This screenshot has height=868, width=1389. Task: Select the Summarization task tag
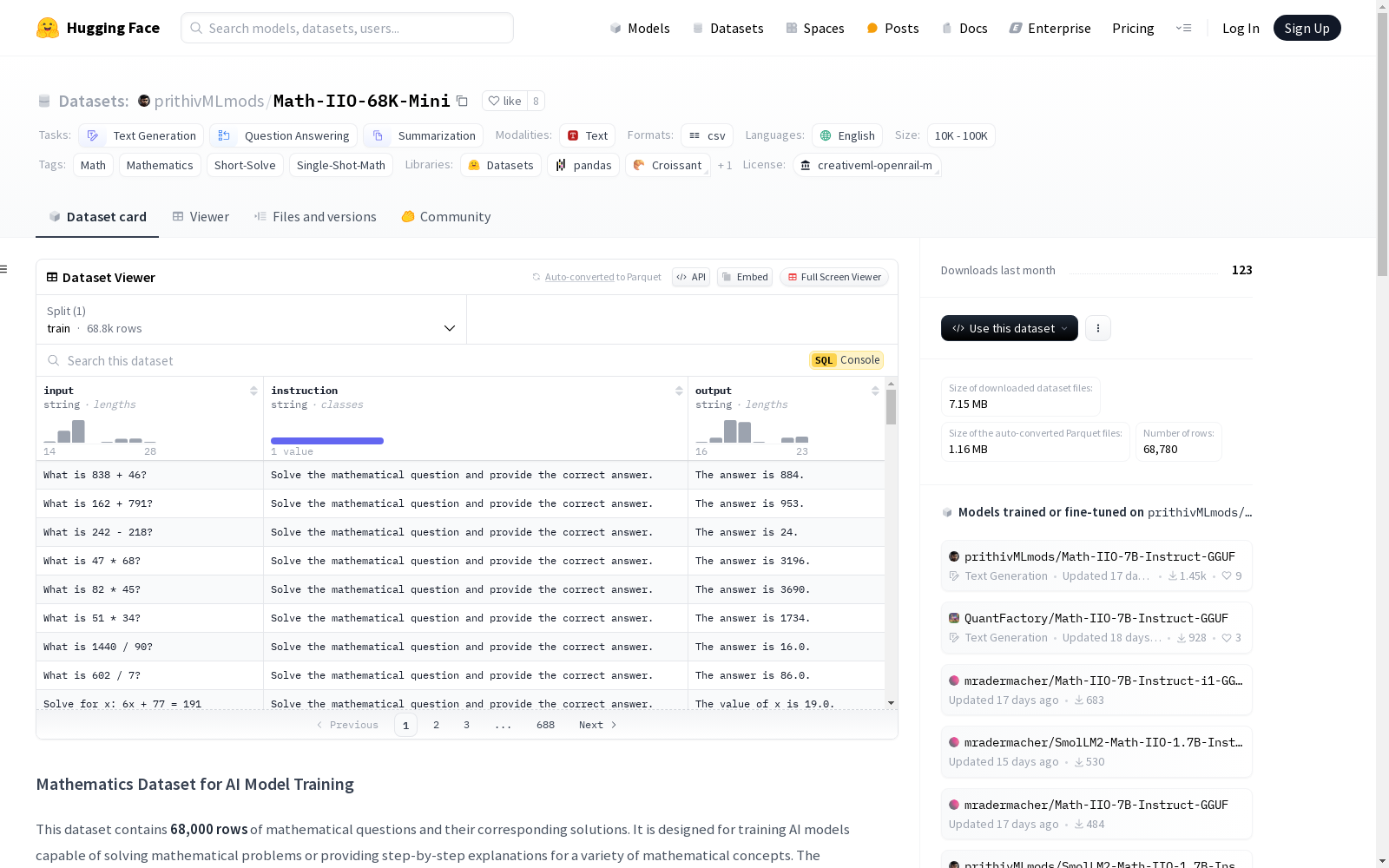coord(424,135)
